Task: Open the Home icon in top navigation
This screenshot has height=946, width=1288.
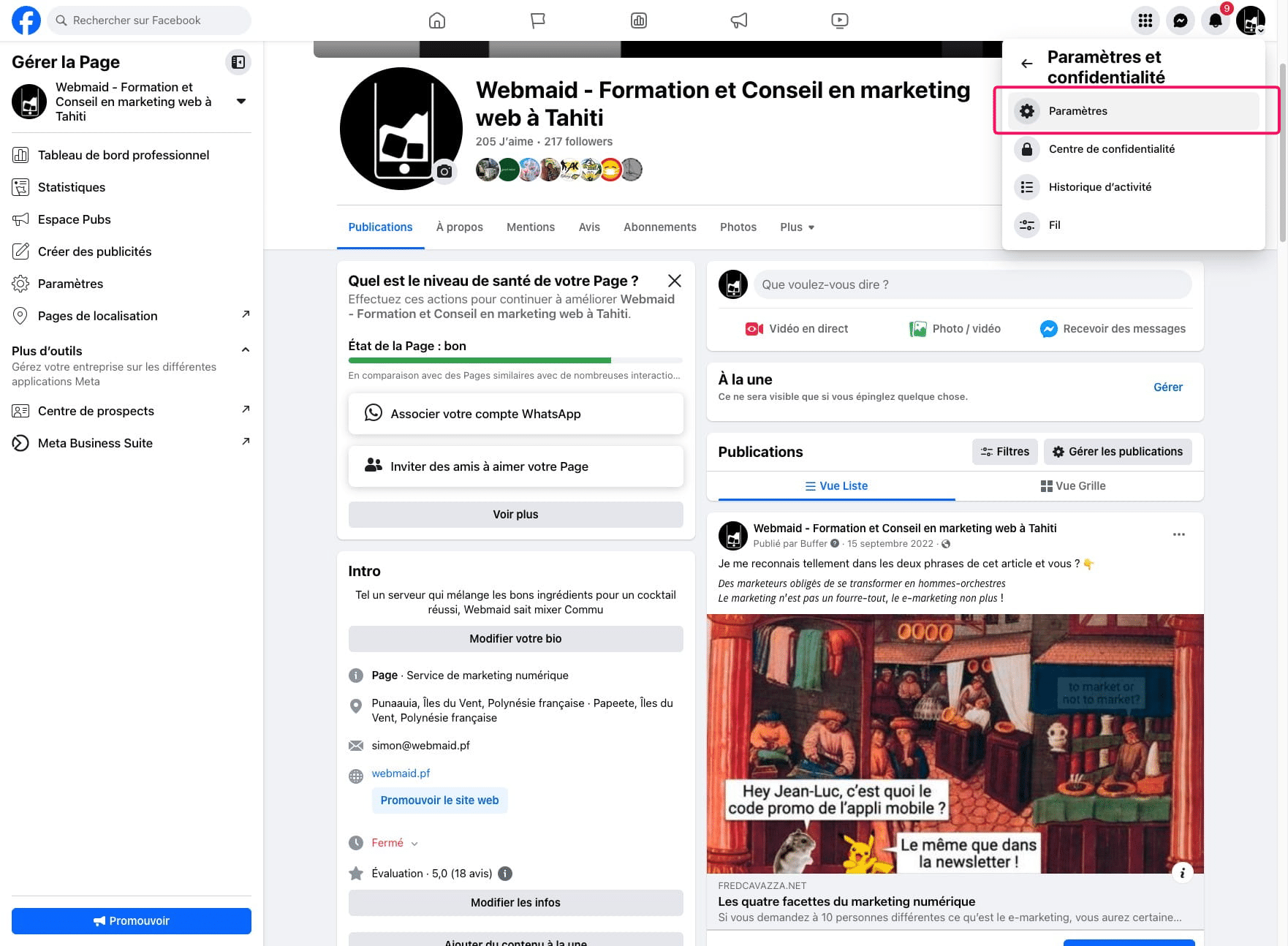Action: pos(437,20)
